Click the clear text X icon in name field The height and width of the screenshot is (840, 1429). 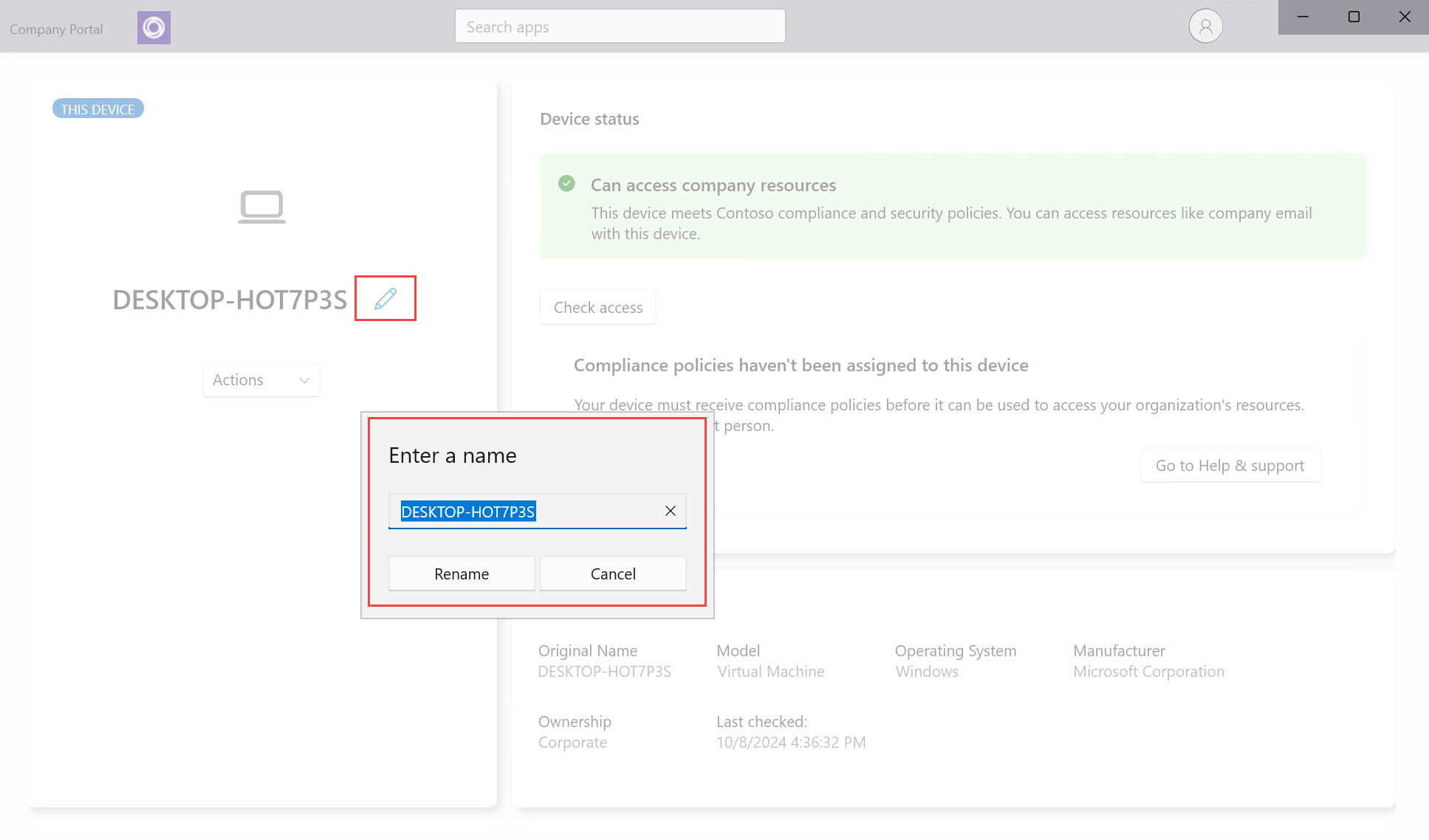pos(670,511)
